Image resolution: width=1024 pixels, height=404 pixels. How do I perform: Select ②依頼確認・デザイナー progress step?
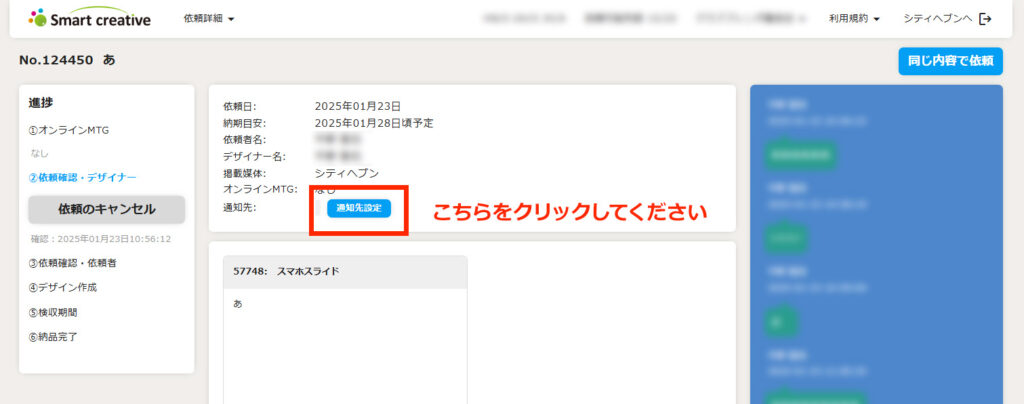[x=82, y=178]
